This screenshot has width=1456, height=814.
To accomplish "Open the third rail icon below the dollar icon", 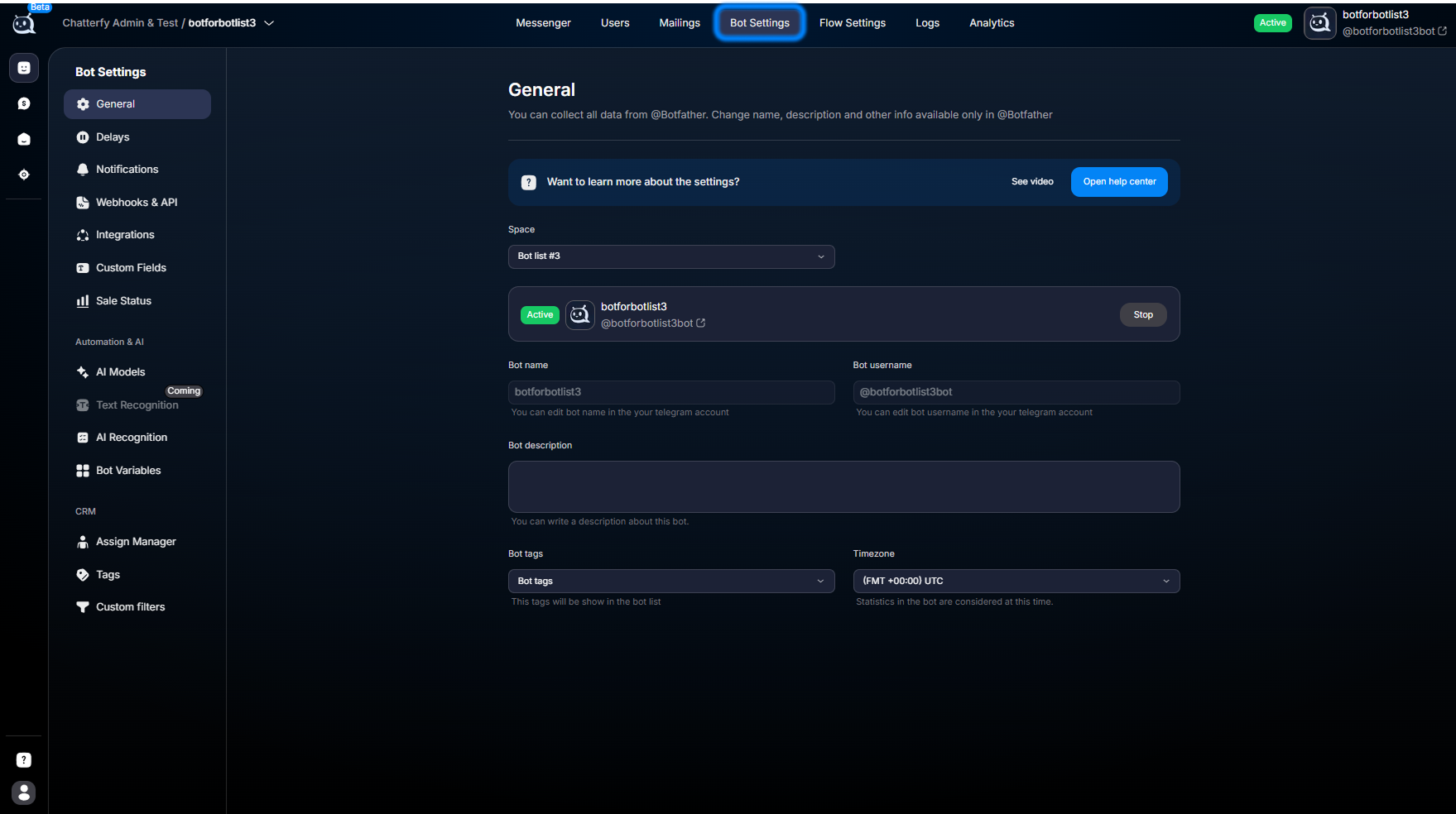I will pos(24,139).
